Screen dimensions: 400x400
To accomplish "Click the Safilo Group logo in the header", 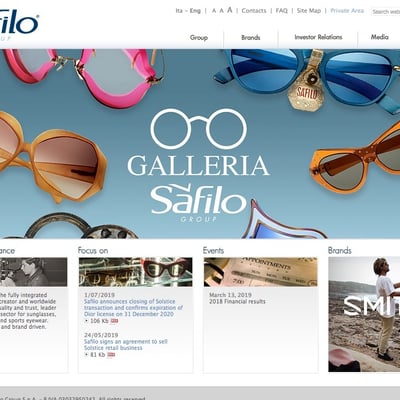I will pyautogui.click(x=18, y=25).
